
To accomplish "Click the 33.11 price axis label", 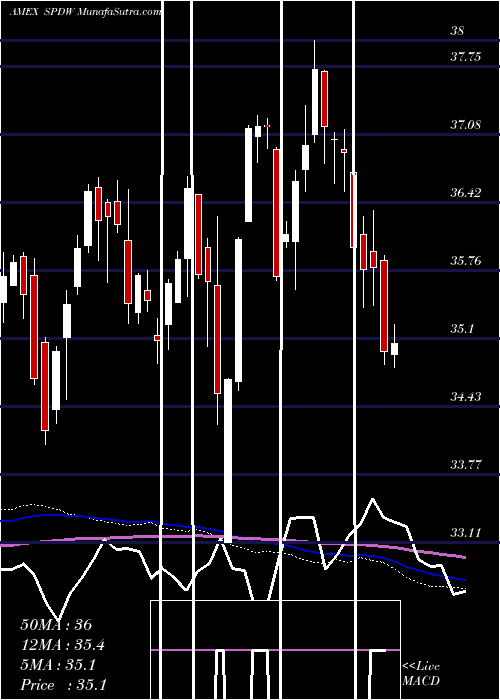I will pos(466,533).
